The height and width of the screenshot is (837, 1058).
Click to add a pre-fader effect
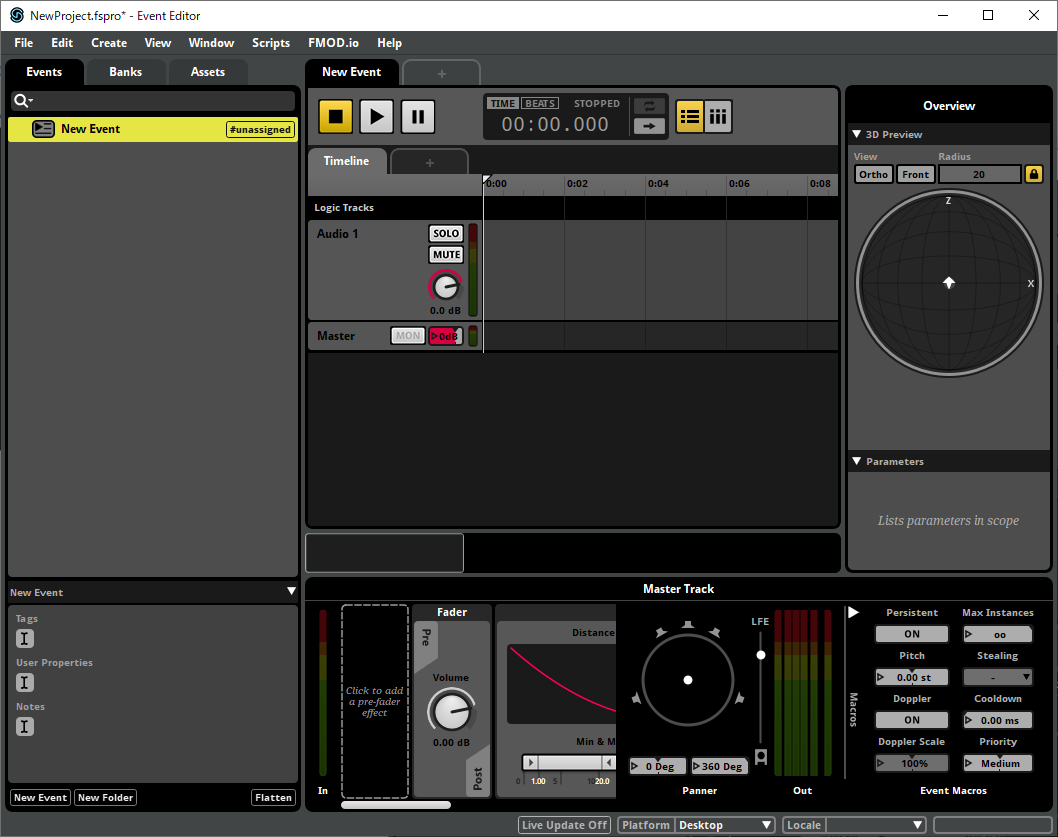point(374,701)
